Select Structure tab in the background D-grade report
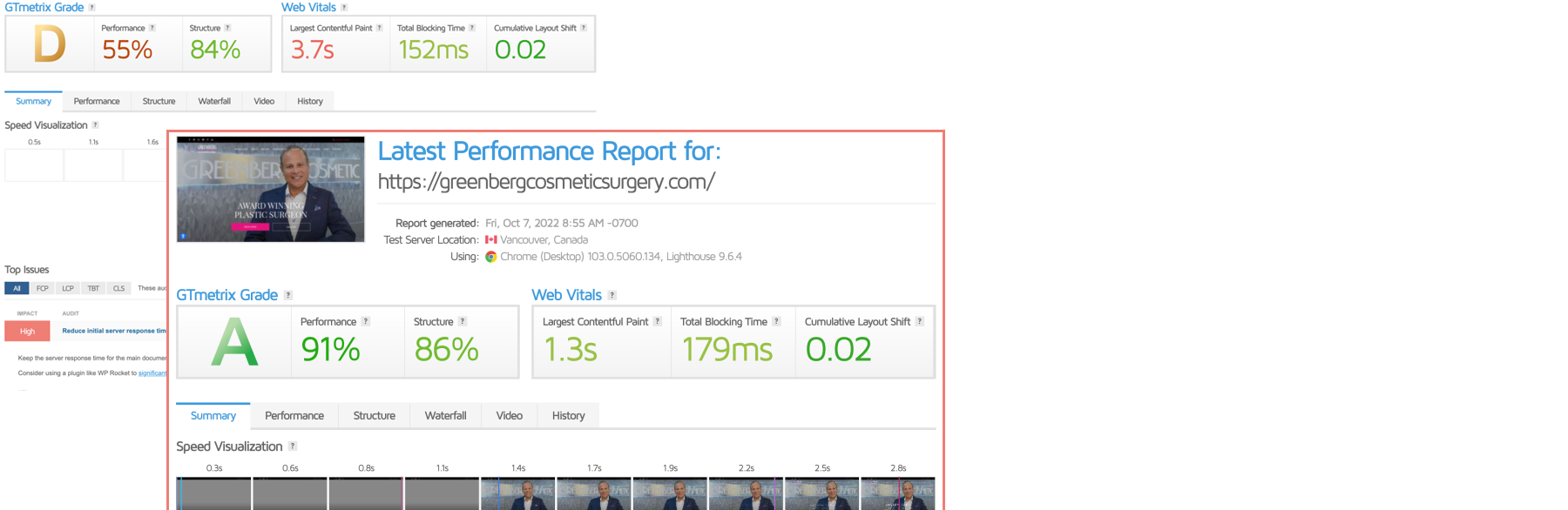The image size is (1568, 510). 159,101
